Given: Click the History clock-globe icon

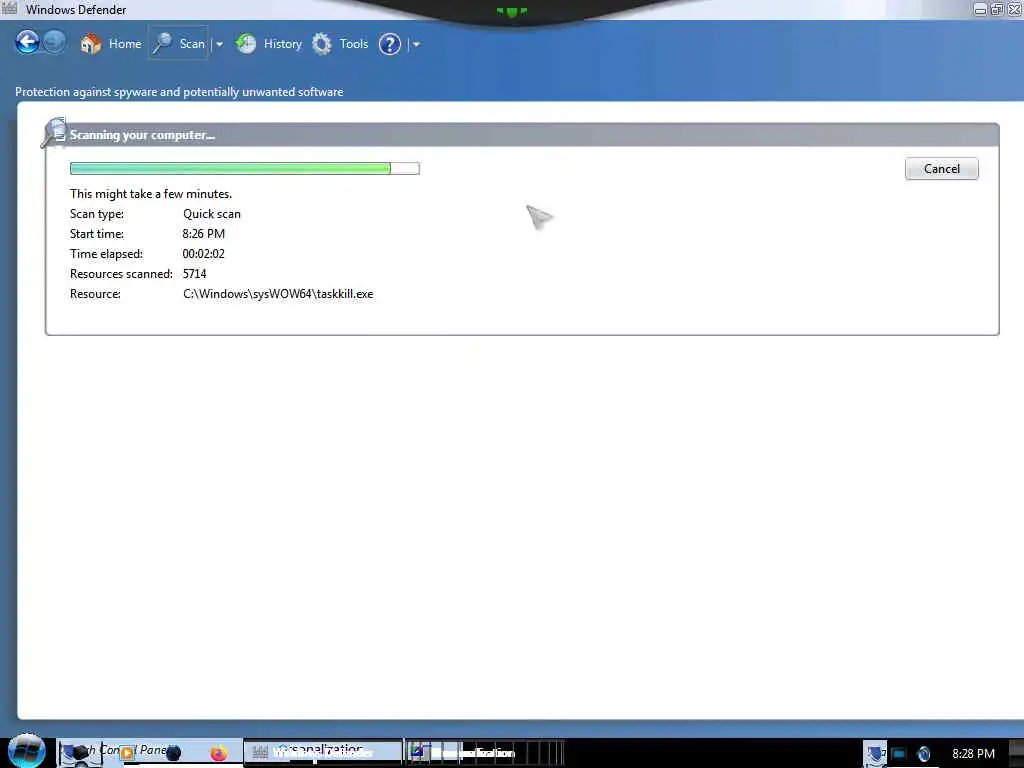Looking at the screenshot, I should click(x=246, y=44).
